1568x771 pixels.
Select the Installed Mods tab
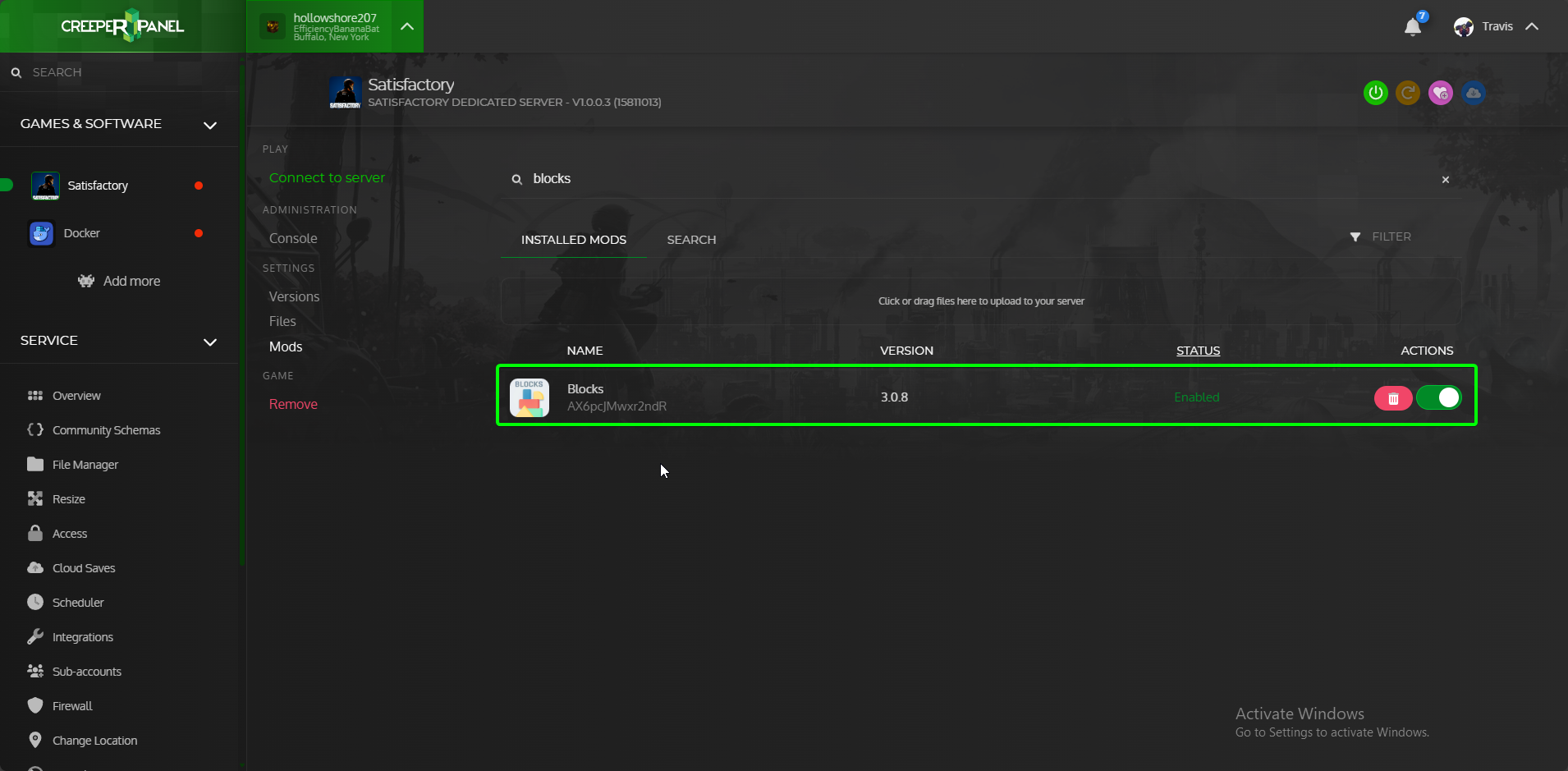coord(573,240)
